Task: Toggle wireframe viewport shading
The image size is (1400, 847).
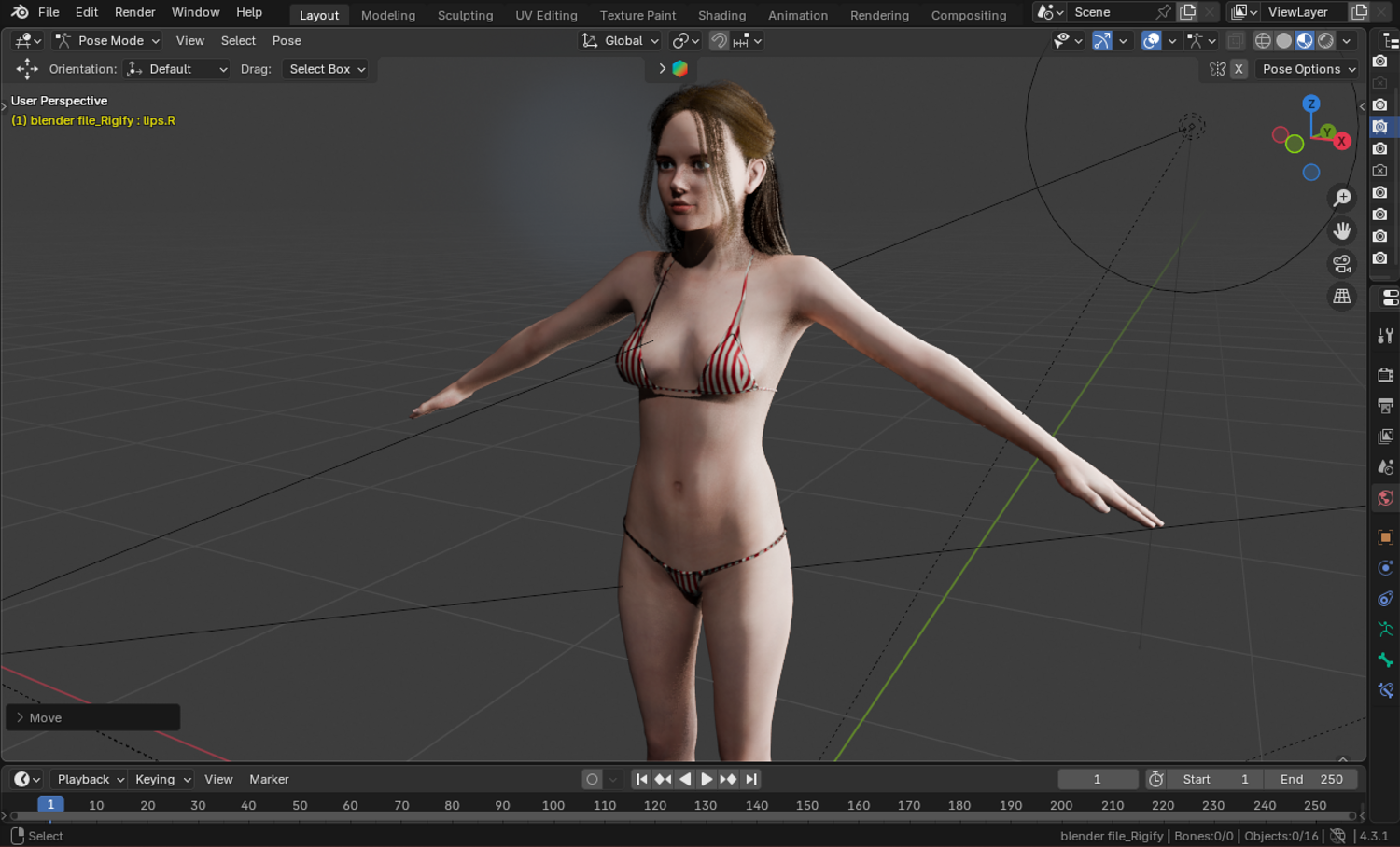Action: click(x=1263, y=41)
